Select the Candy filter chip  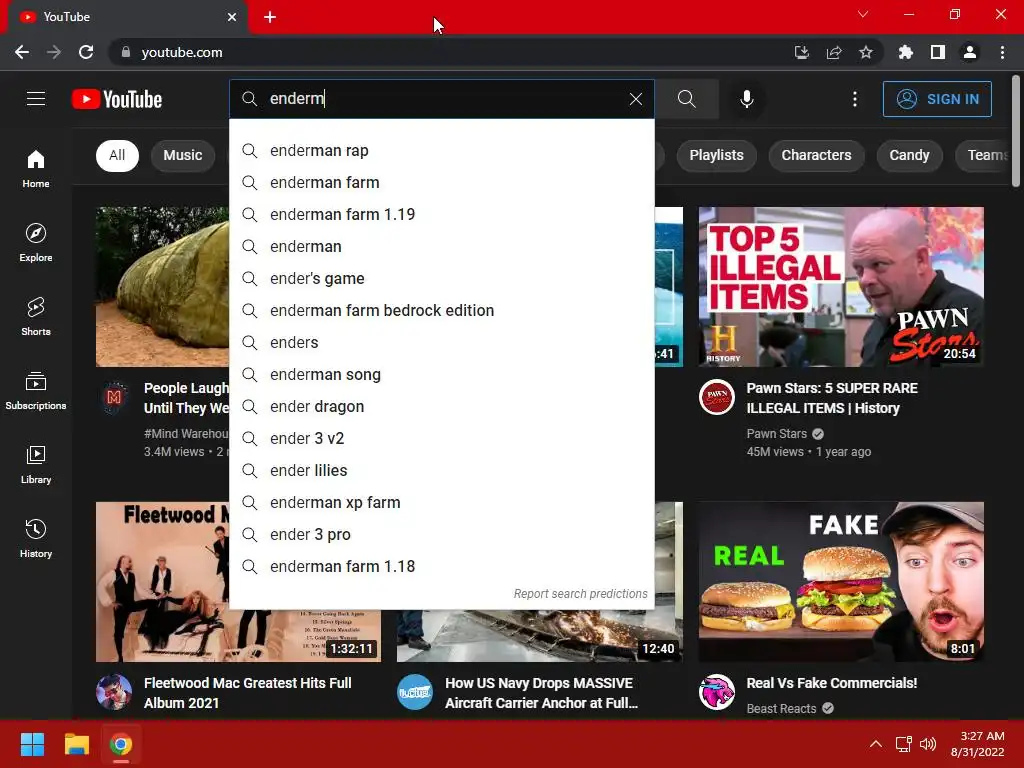[909, 155]
